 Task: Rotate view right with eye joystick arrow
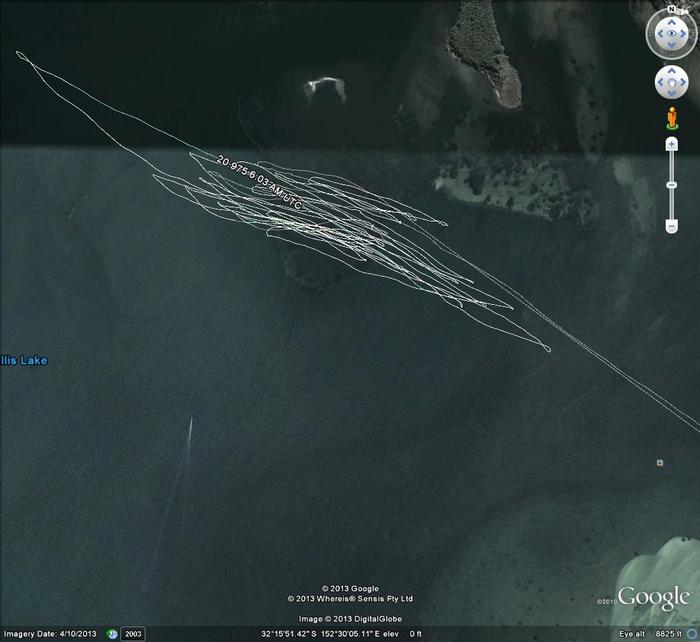coord(687,34)
